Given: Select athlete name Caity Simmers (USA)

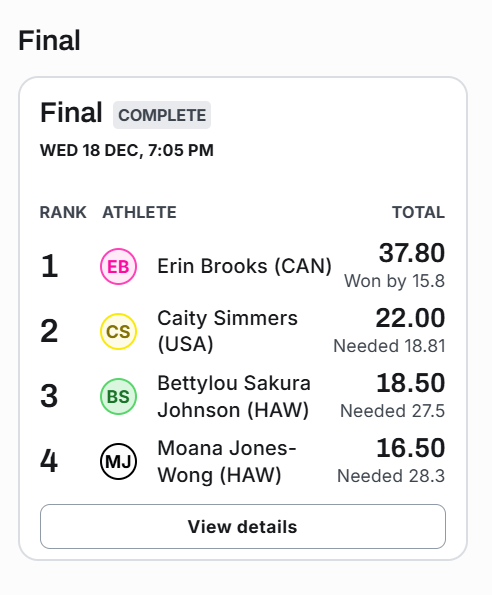Looking at the screenshot, I should point(227,331).
